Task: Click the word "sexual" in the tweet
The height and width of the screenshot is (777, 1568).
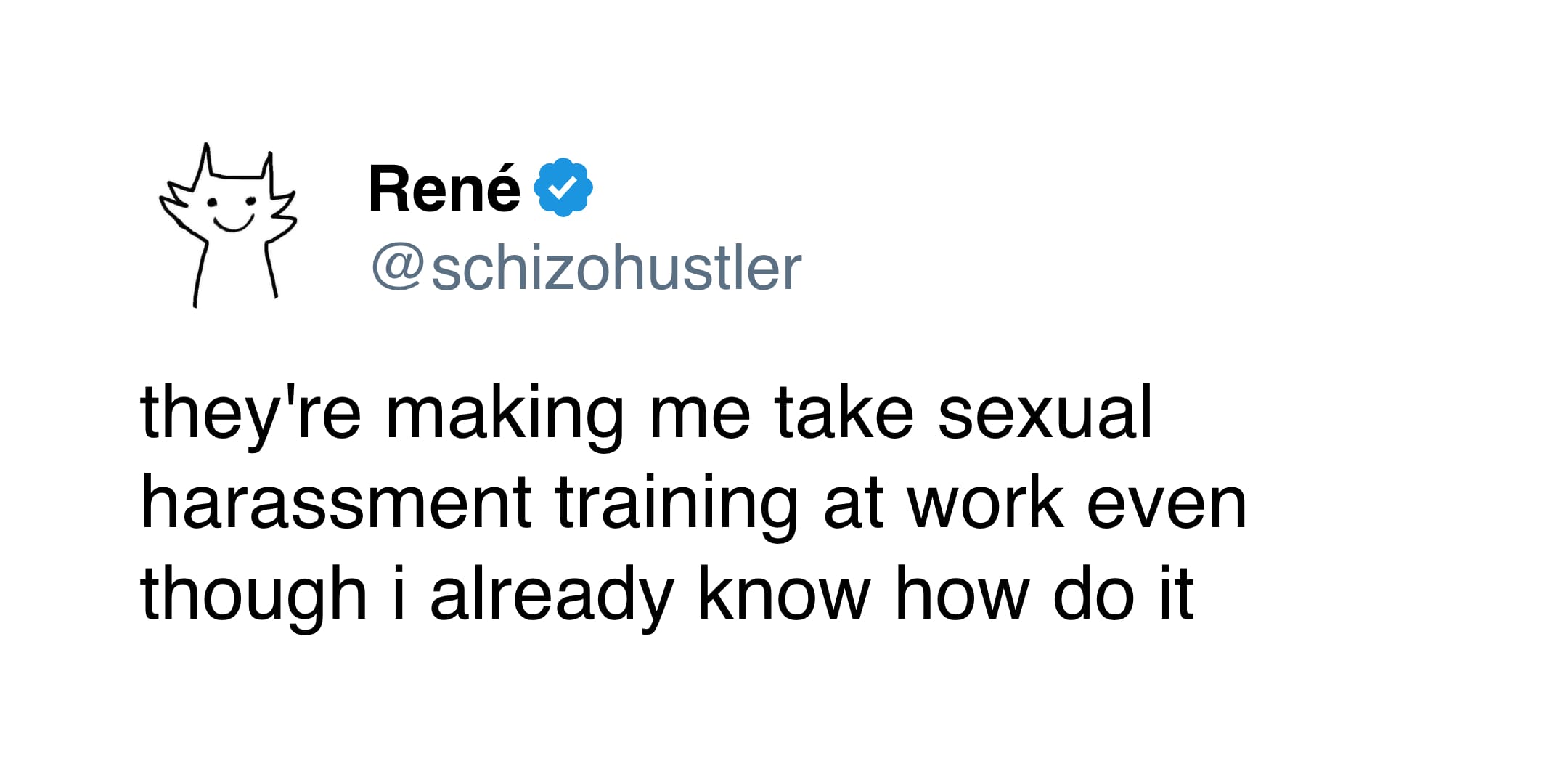Action: [x=1044, y=414]
